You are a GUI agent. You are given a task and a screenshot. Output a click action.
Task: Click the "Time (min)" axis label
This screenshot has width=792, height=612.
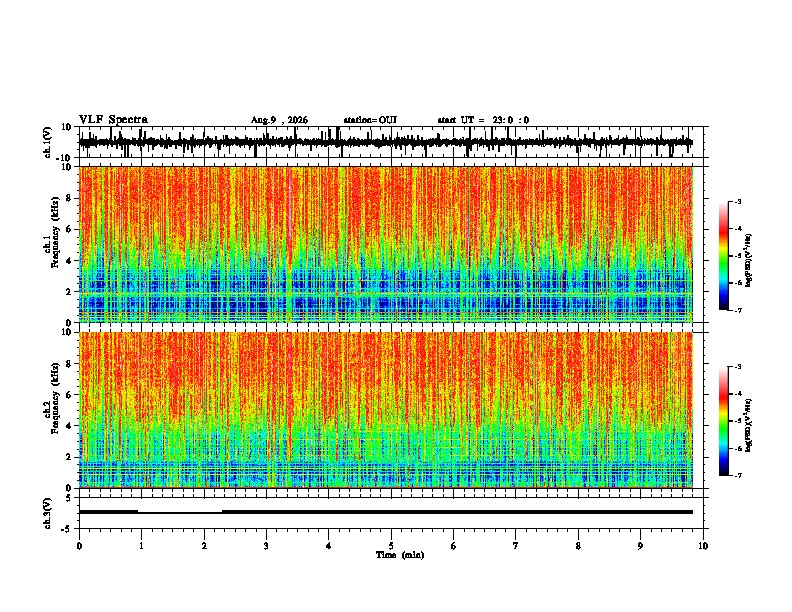click(x=400, y=555)
